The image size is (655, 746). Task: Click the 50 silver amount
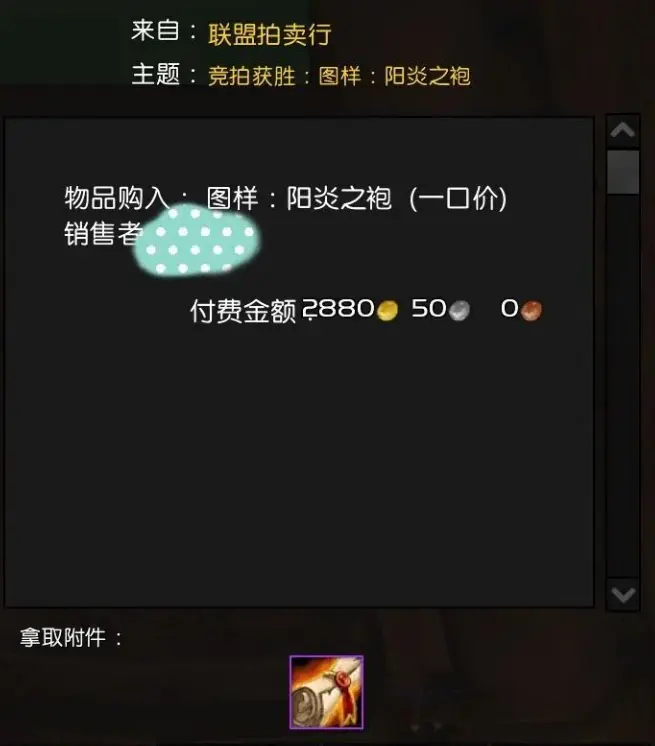(x=429, y=308)
